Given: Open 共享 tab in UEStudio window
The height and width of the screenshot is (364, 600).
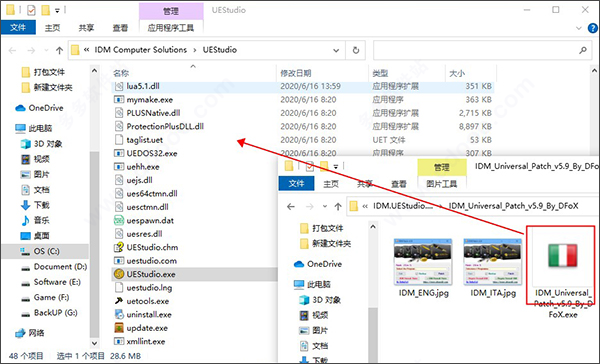Looking at the screenshot, I should [x=86, y=28].
